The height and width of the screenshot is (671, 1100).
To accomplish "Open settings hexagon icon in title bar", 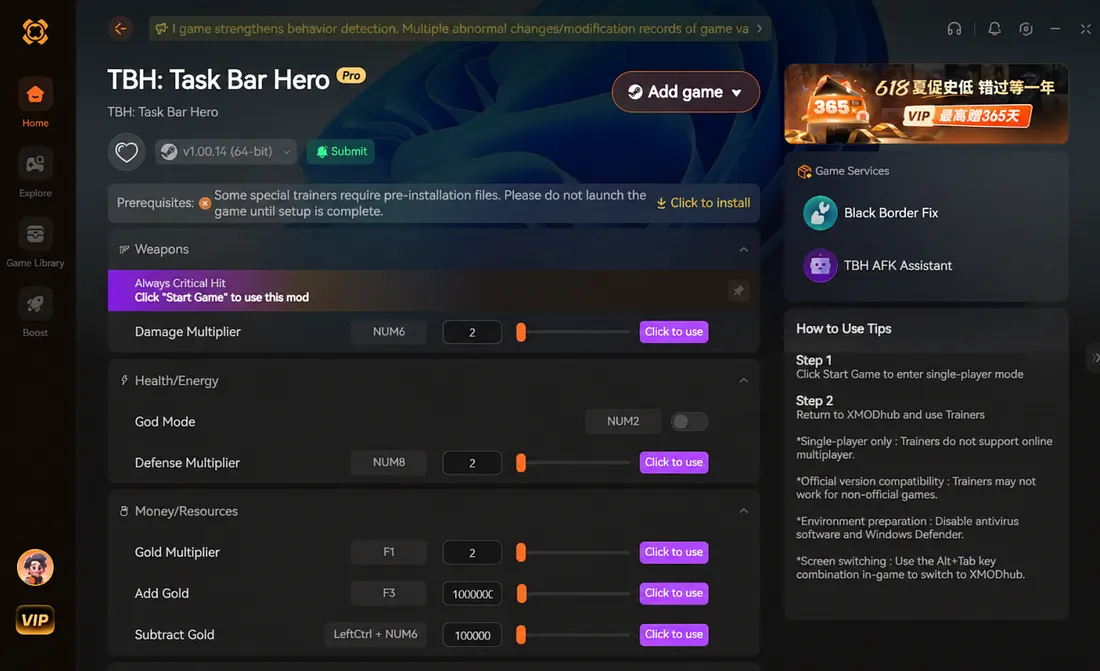I will click(1026, 29).
